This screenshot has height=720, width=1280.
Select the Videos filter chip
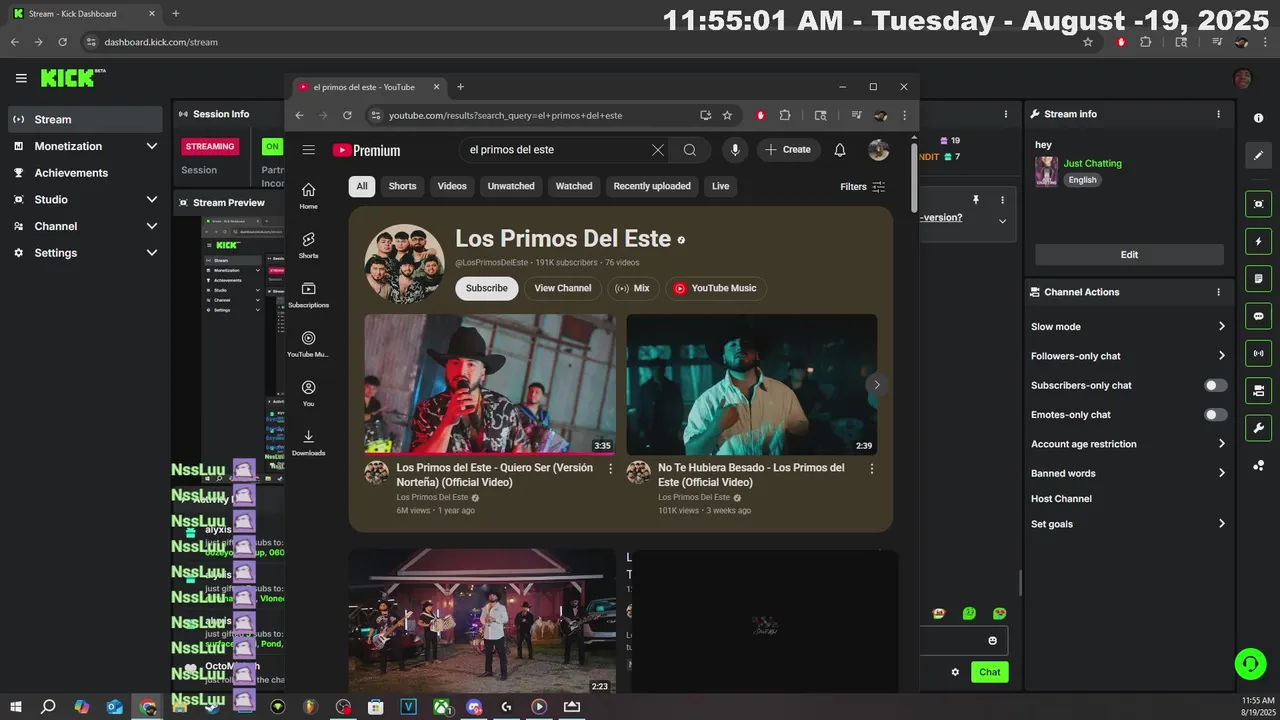click(452, 186)
